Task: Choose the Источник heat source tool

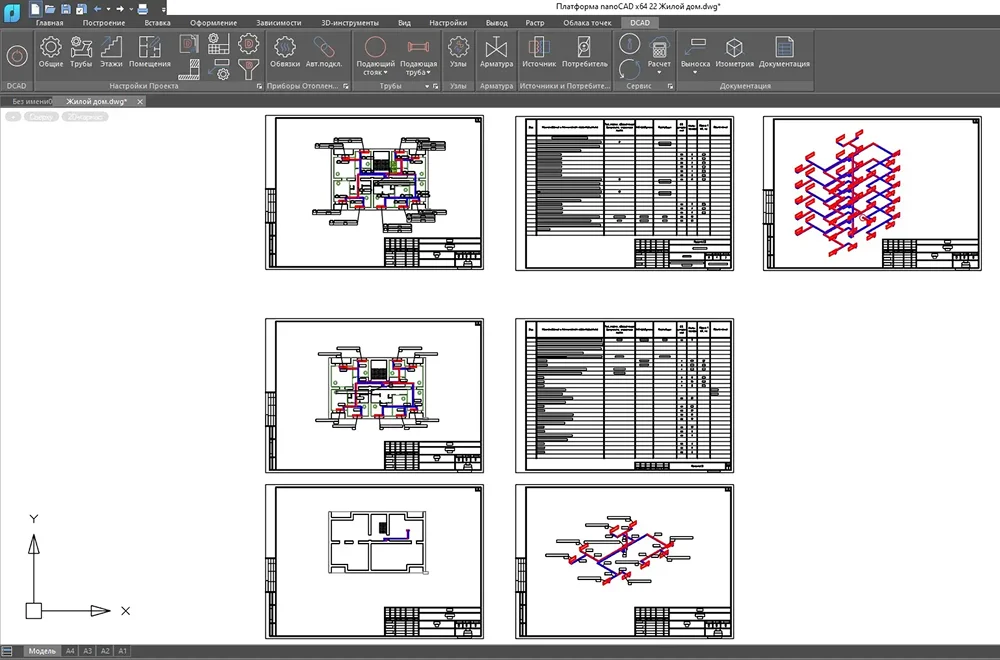Action: coord(539,51)
